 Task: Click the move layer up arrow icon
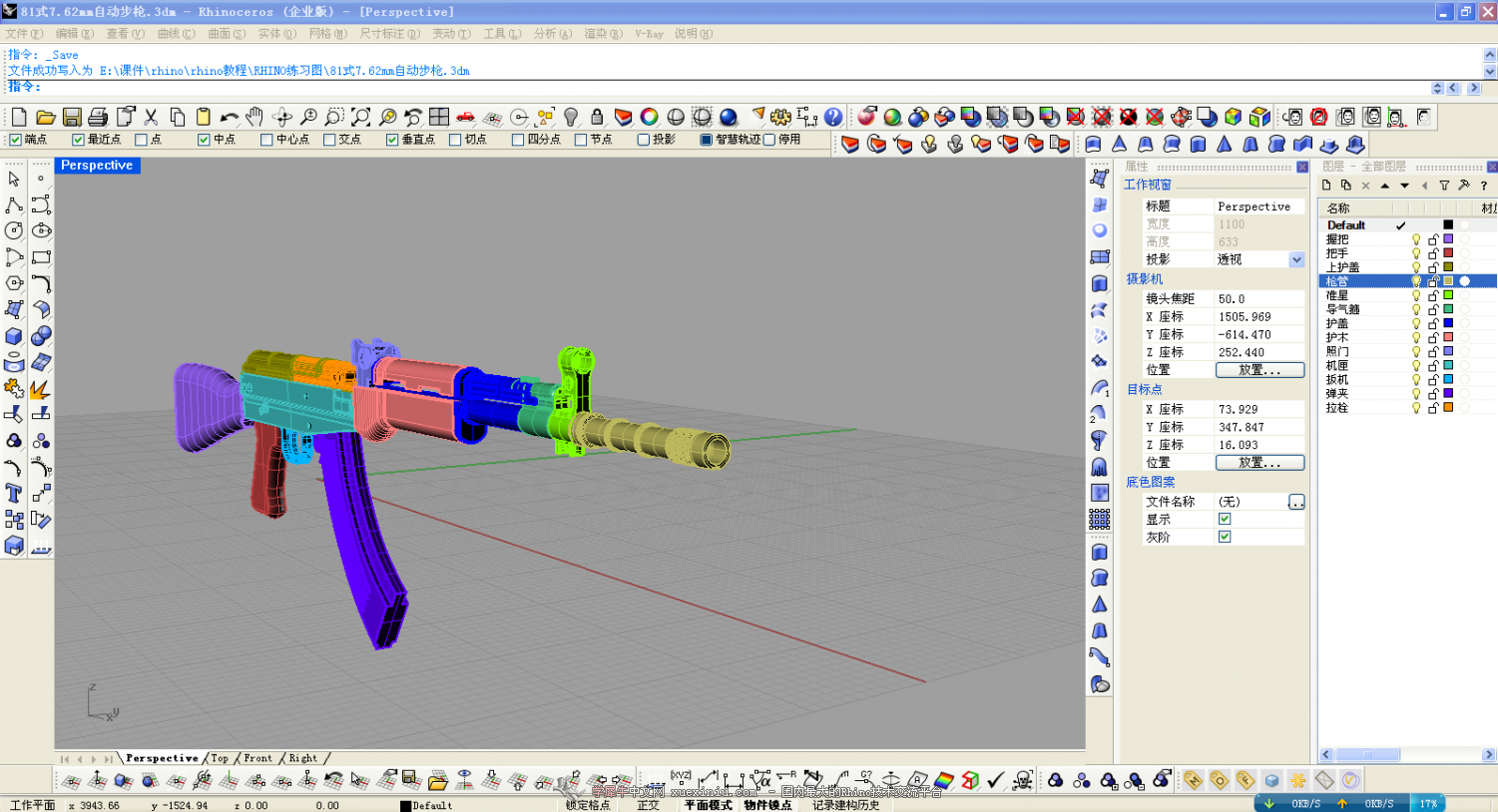[x=1385, y=186]
